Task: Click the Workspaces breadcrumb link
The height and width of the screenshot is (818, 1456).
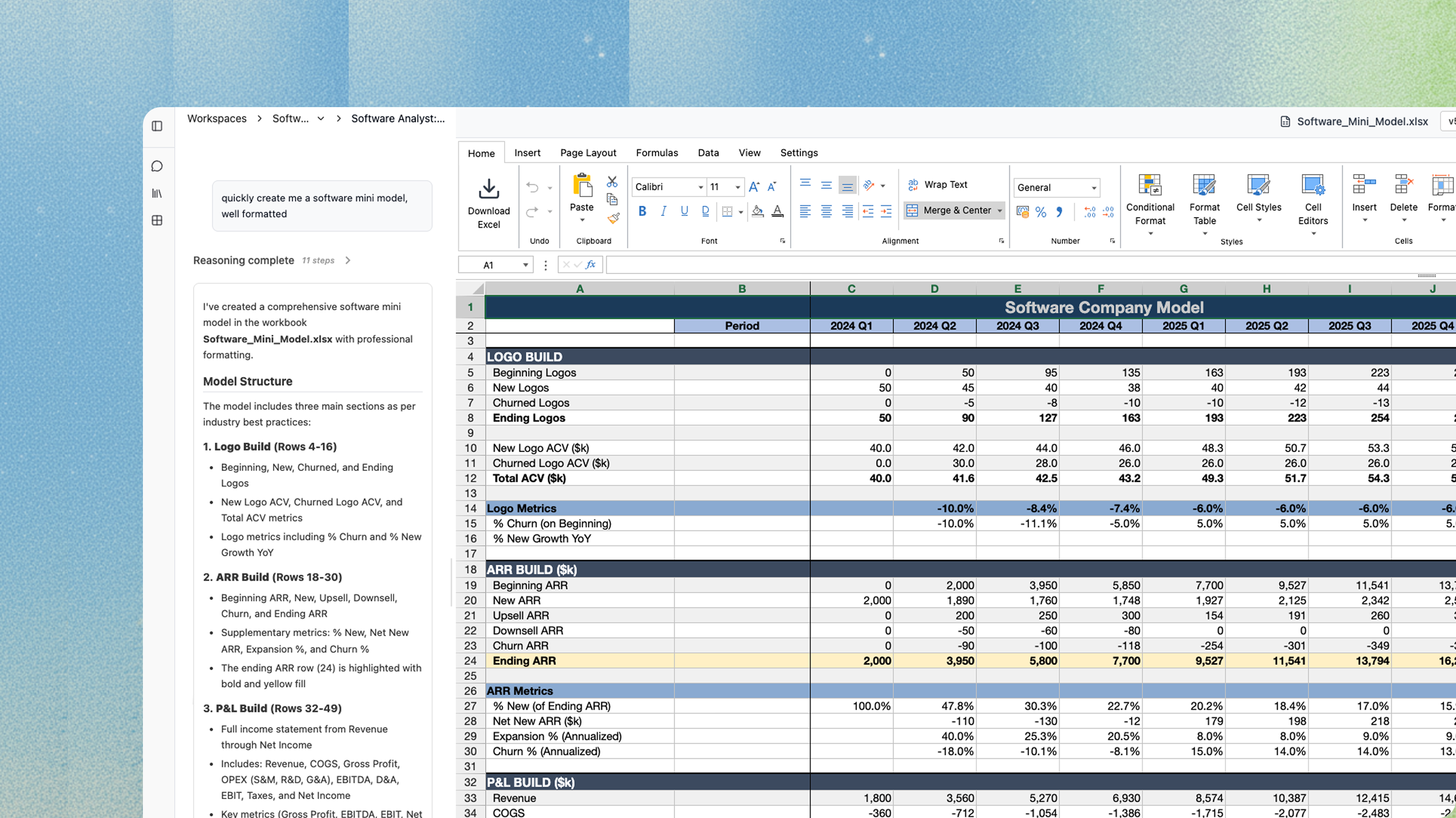Action: point(217,119)
